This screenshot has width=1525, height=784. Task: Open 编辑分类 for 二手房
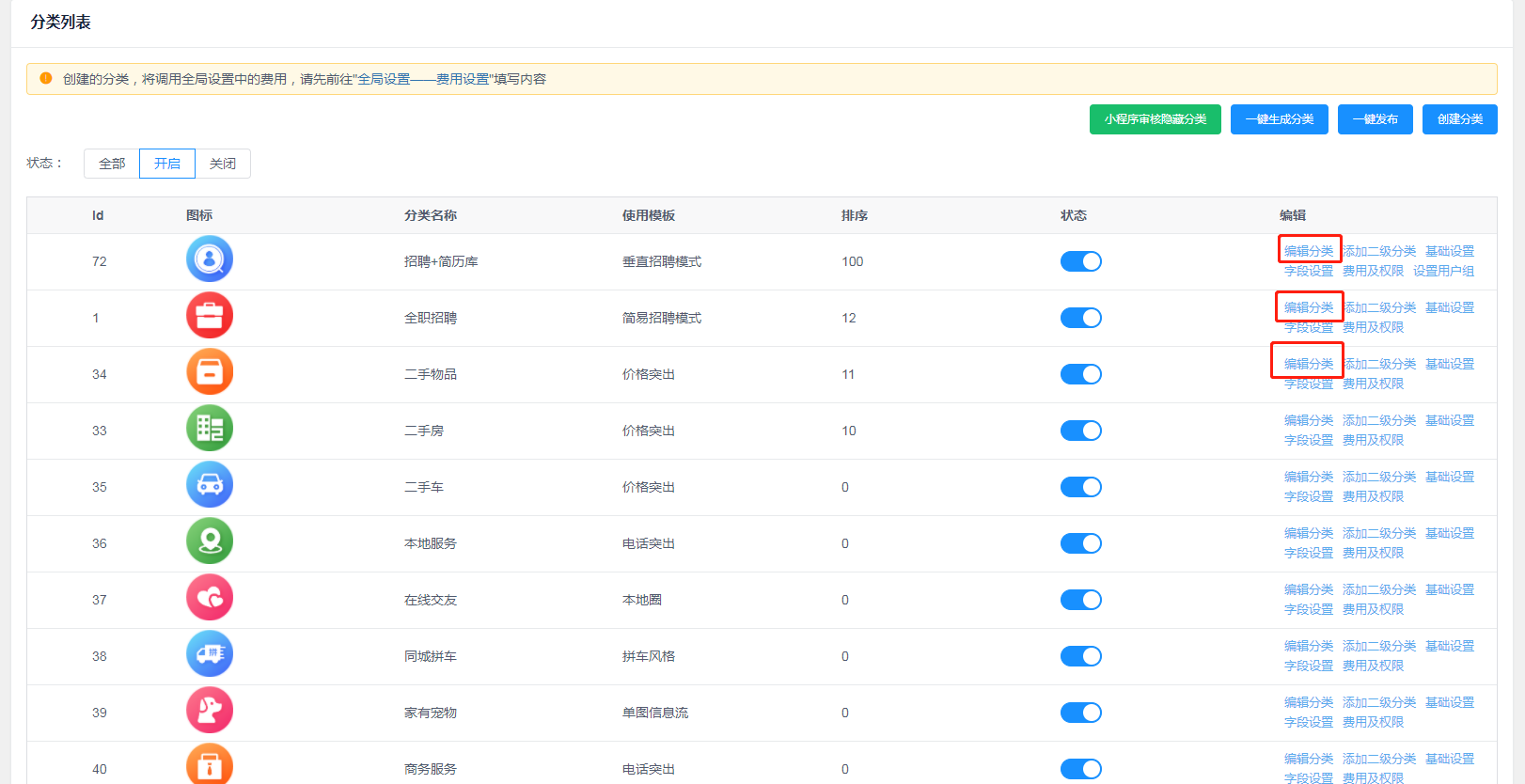pos(1309,420)
